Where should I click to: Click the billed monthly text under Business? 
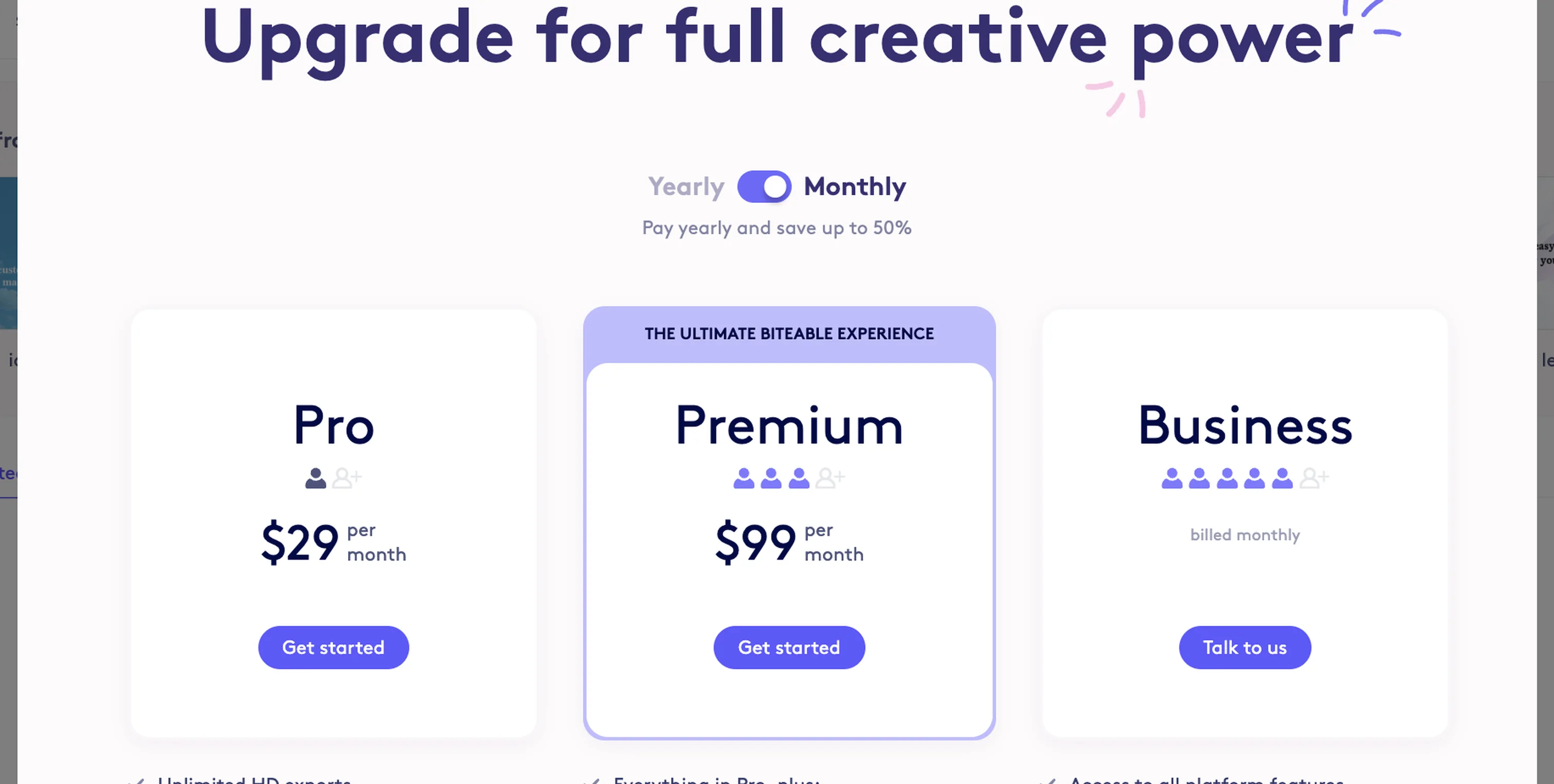click(1245, 534)
